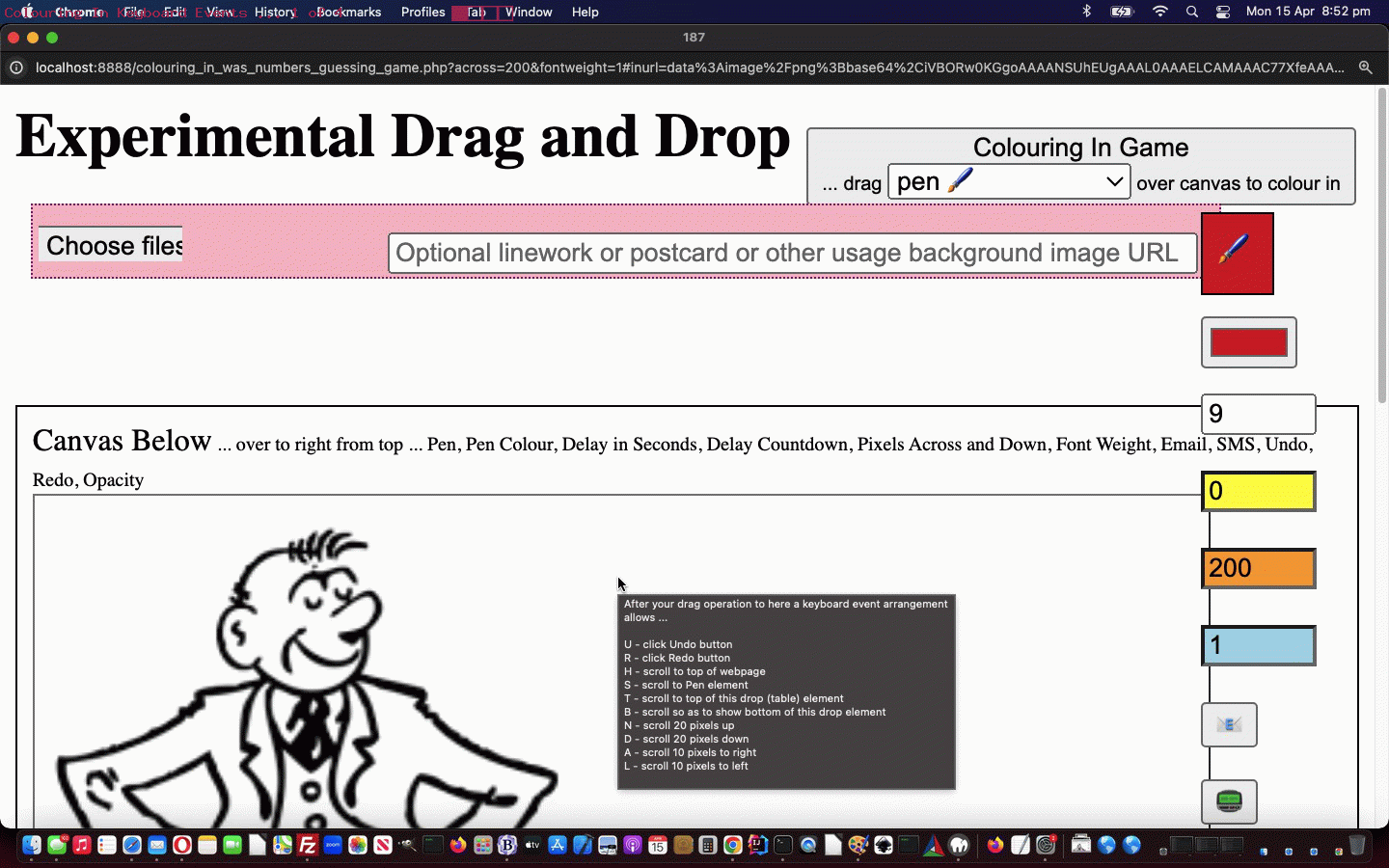Screen dimensions: 1389x868
Task: Click the Email envelope icon in right column
Action: pos(1229,725)
